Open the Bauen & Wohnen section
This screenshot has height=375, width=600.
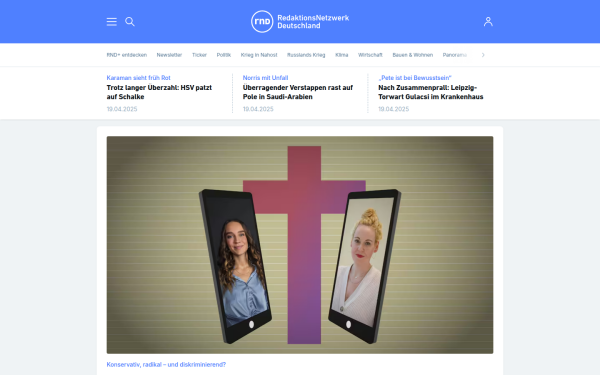tap(412, 55)
